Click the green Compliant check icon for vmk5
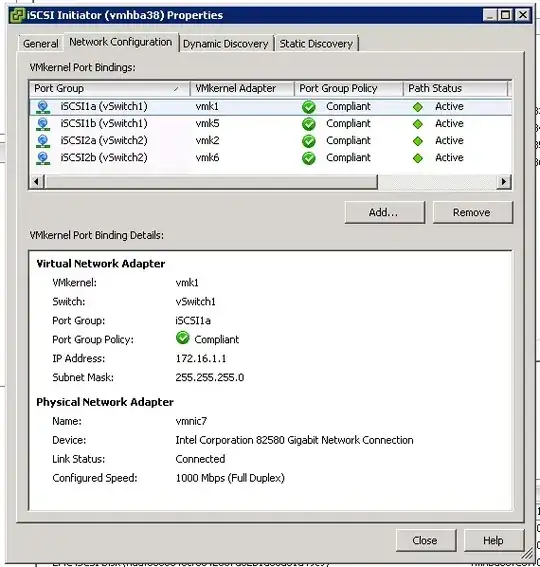Screen dimensions: 540x567 click(x=309, y=124)
